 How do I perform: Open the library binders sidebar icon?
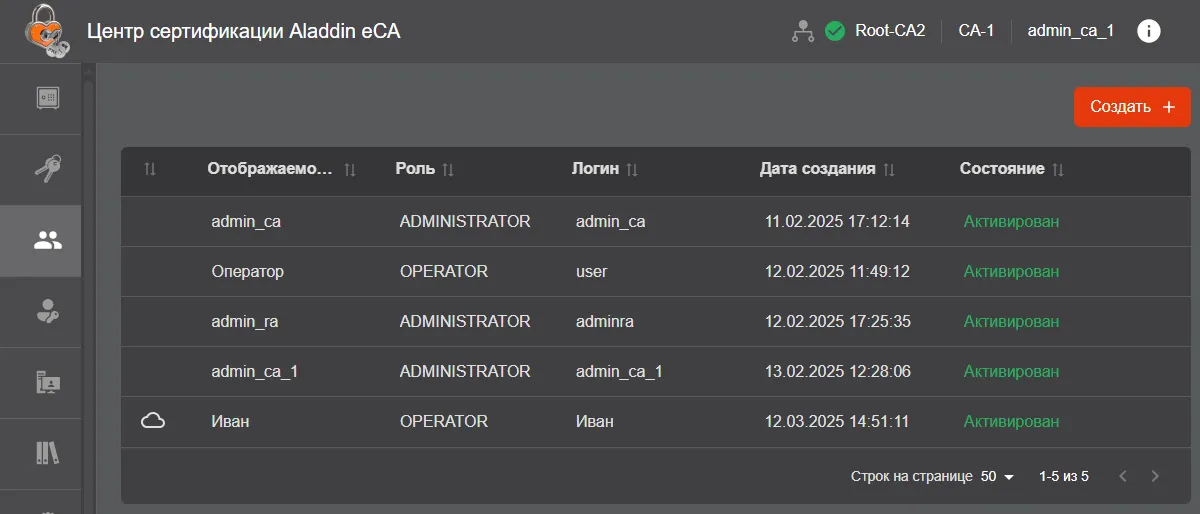click(x=48, y=453)
